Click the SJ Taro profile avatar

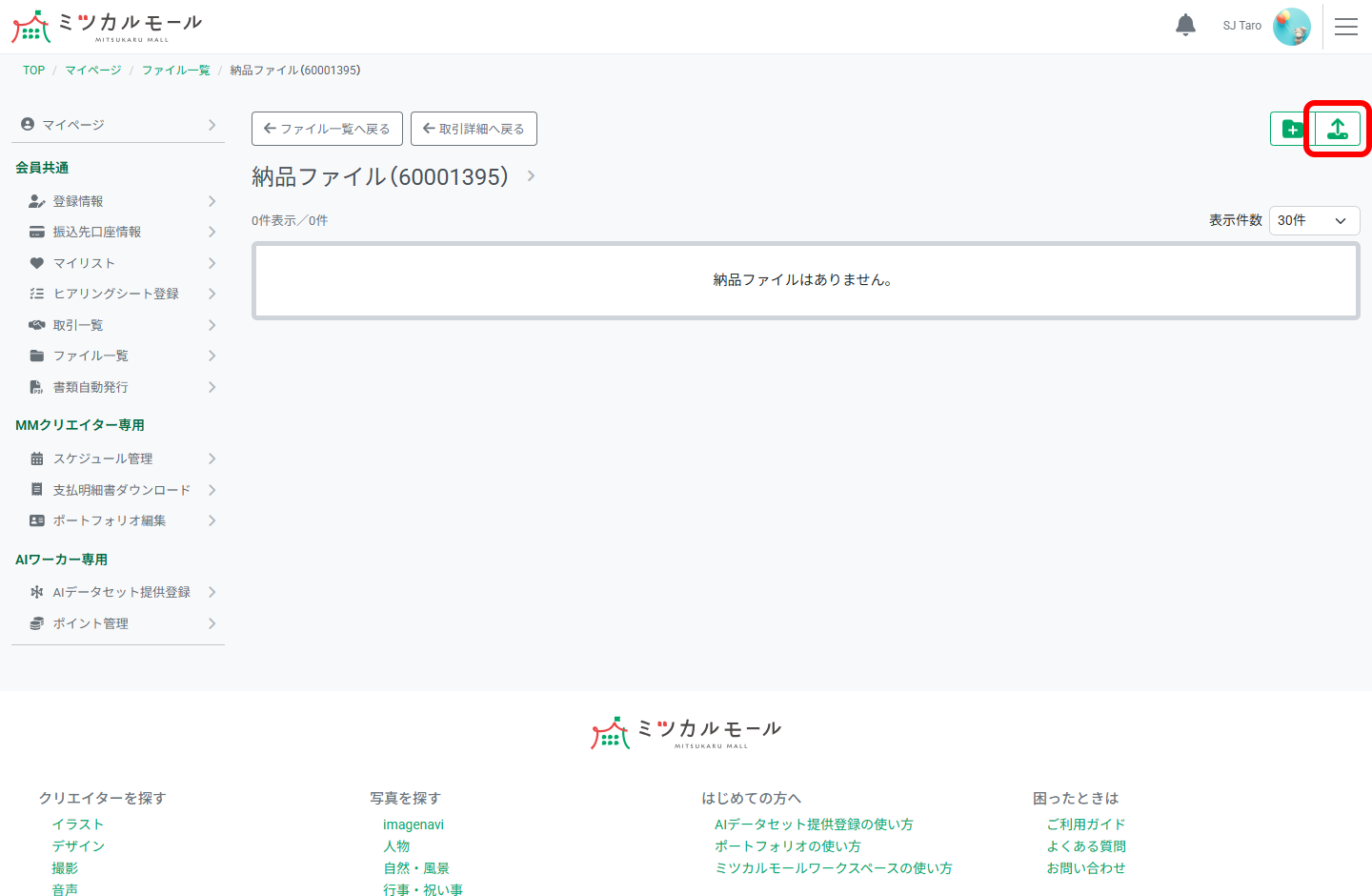click(1292, 26)
